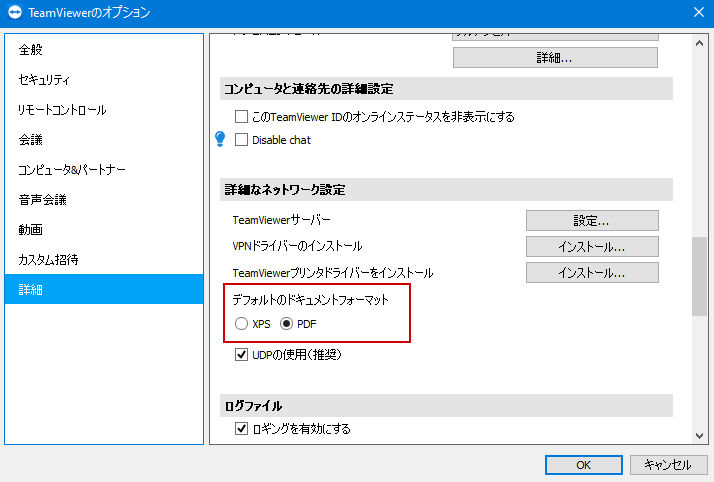The width and height of the screenshot is (714, 482).
Task: Click the TeamViewerサーバー 設定... button
Action: [592, 221]
